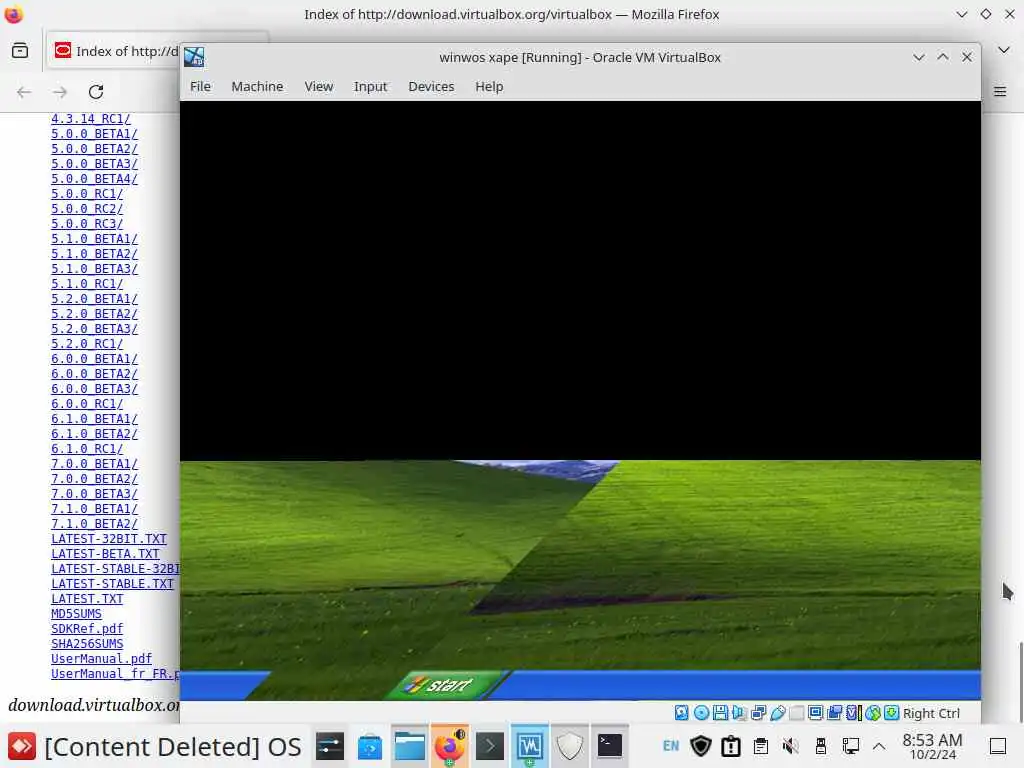This screenshot has width=1024, height=768.
Task: Click the USB devices icon in VirtualBox status bar
Action: point(777,713)
